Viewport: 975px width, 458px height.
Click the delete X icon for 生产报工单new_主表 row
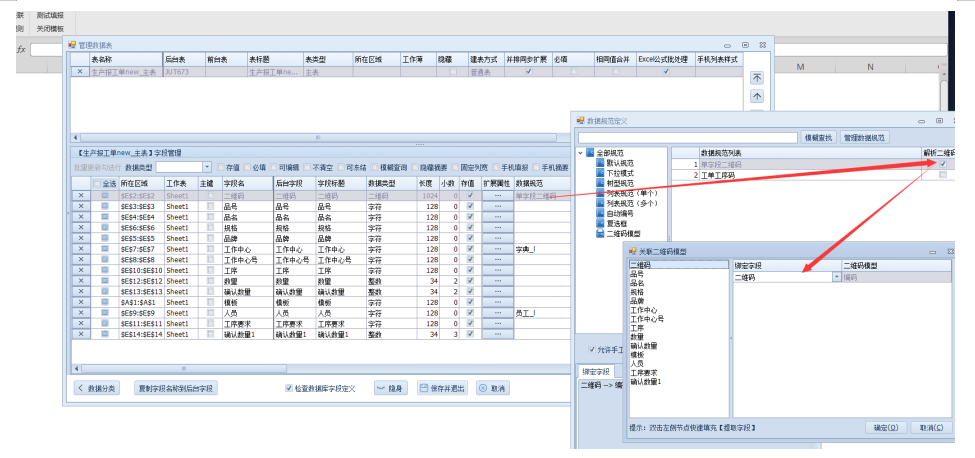pos(80,72)
